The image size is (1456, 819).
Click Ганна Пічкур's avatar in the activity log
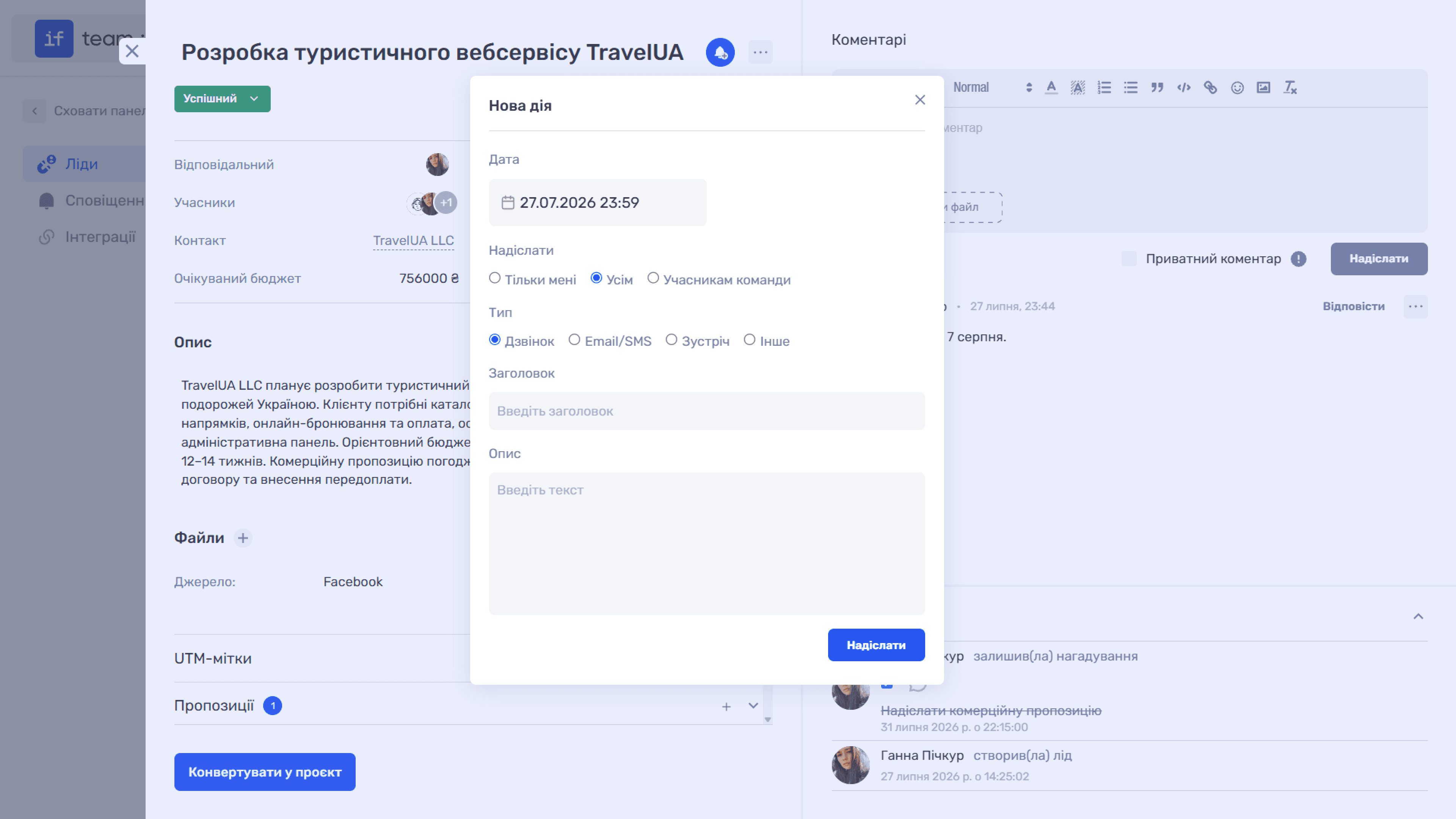tap(850, 765)
